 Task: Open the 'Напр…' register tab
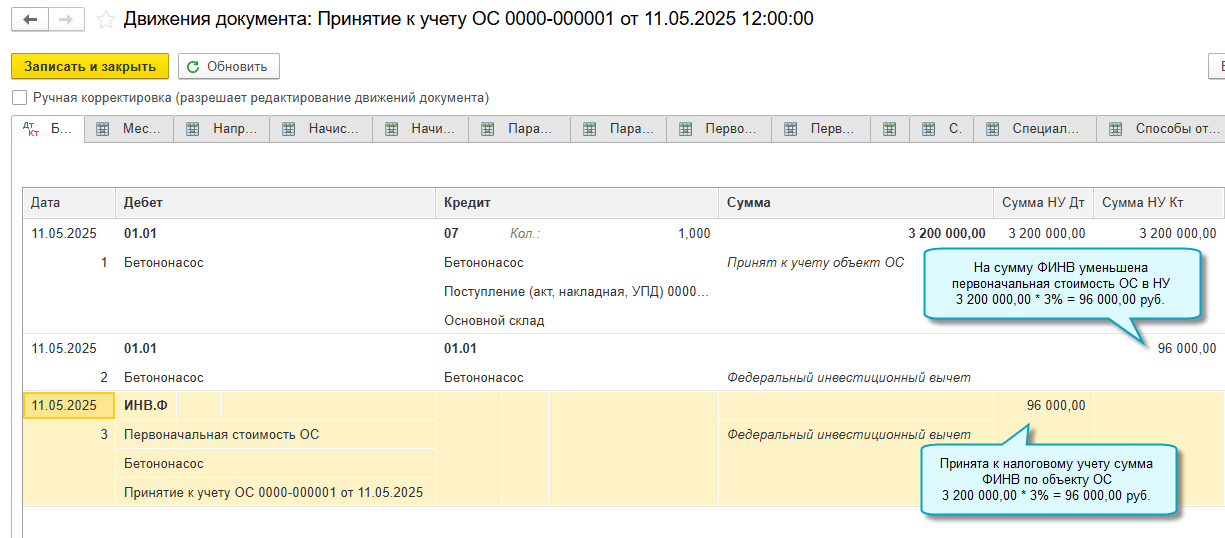(221, 129)
